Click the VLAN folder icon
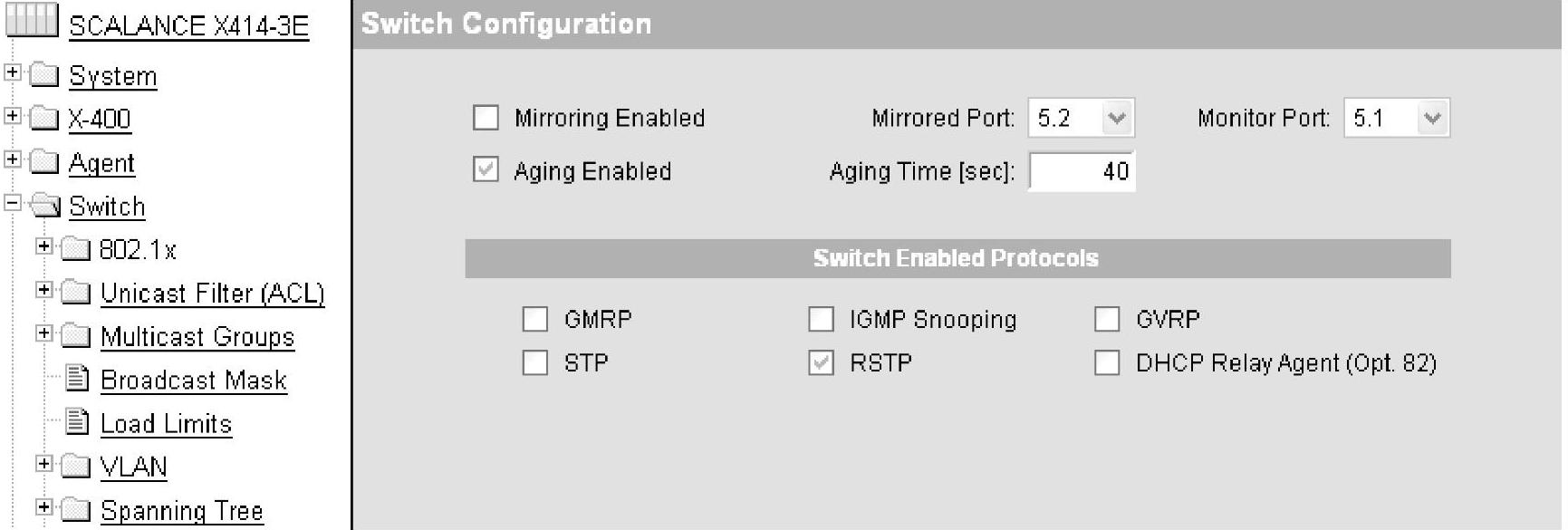 76,466
